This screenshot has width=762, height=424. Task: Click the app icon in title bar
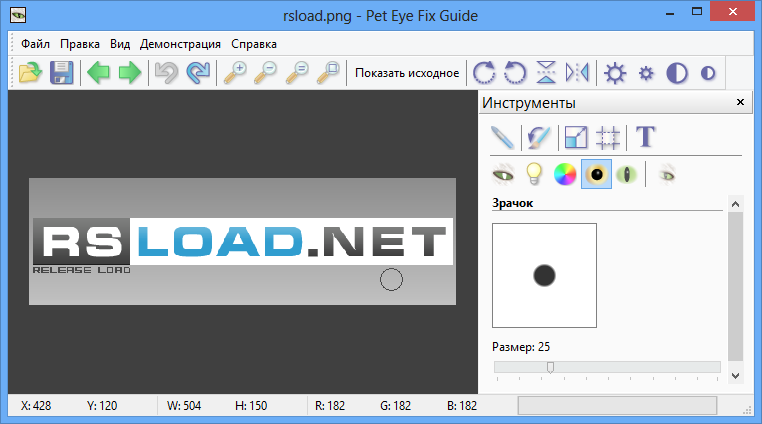[x=18, y=15]
